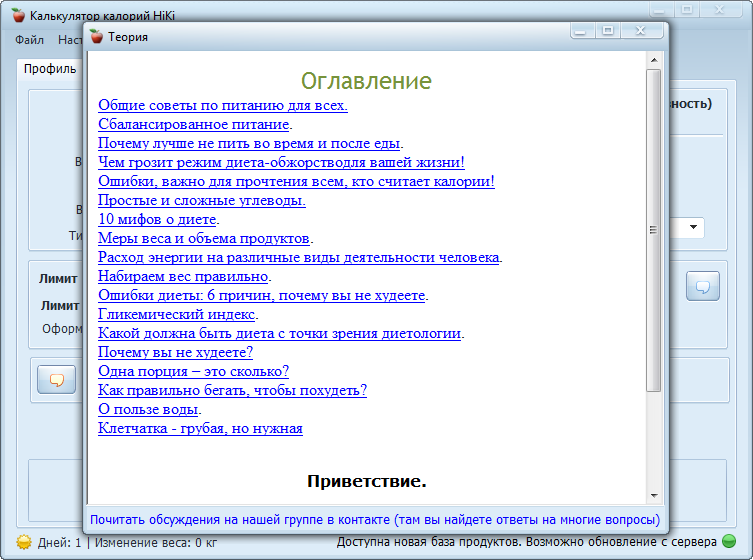Open link "Какой должна быть диета с точки зрения диетологии"
Image resolution: width=753 pixels, height=560 pixels.
(279, 333)
